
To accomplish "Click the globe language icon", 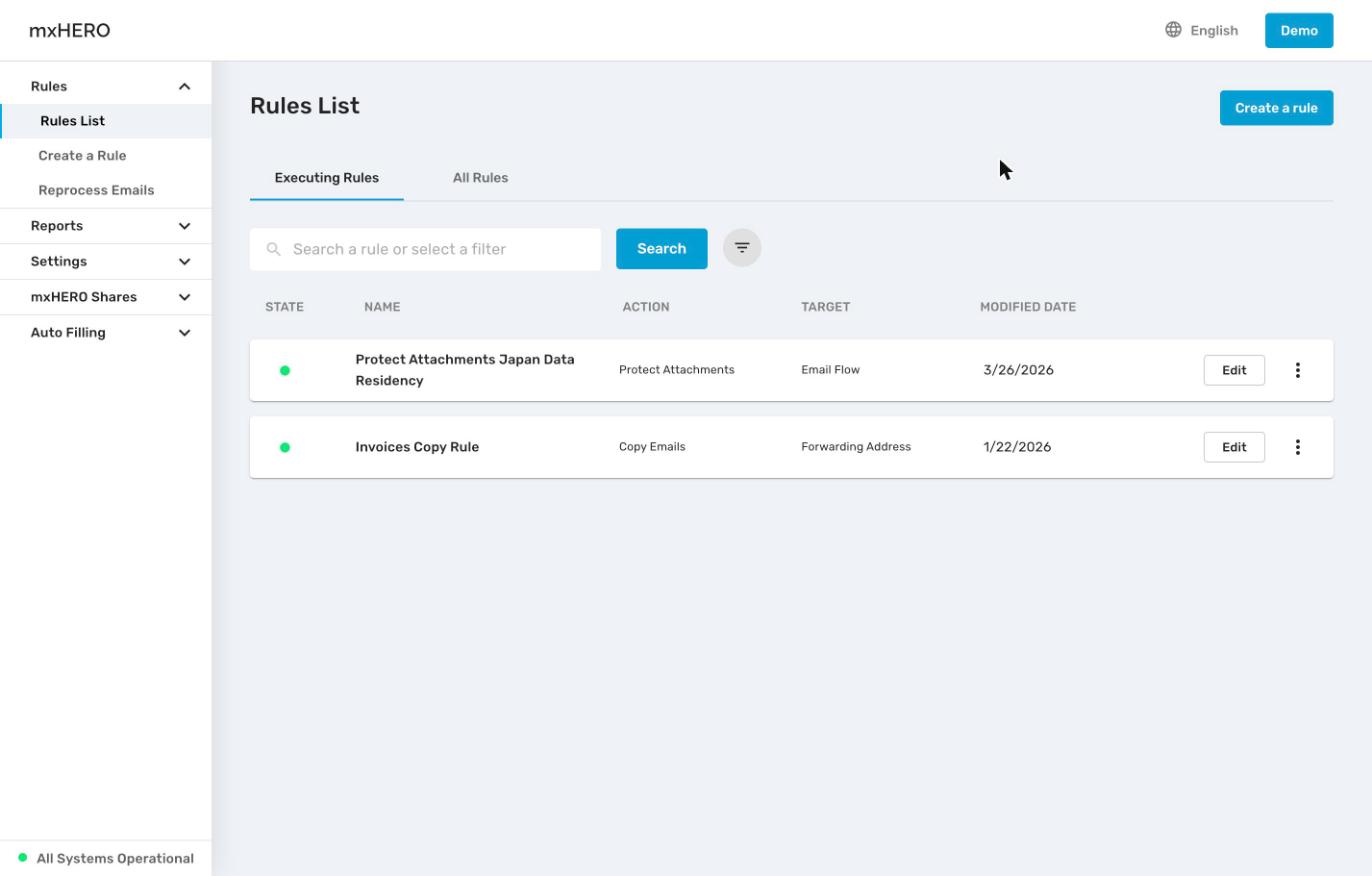I will (x=1173, y=30).
